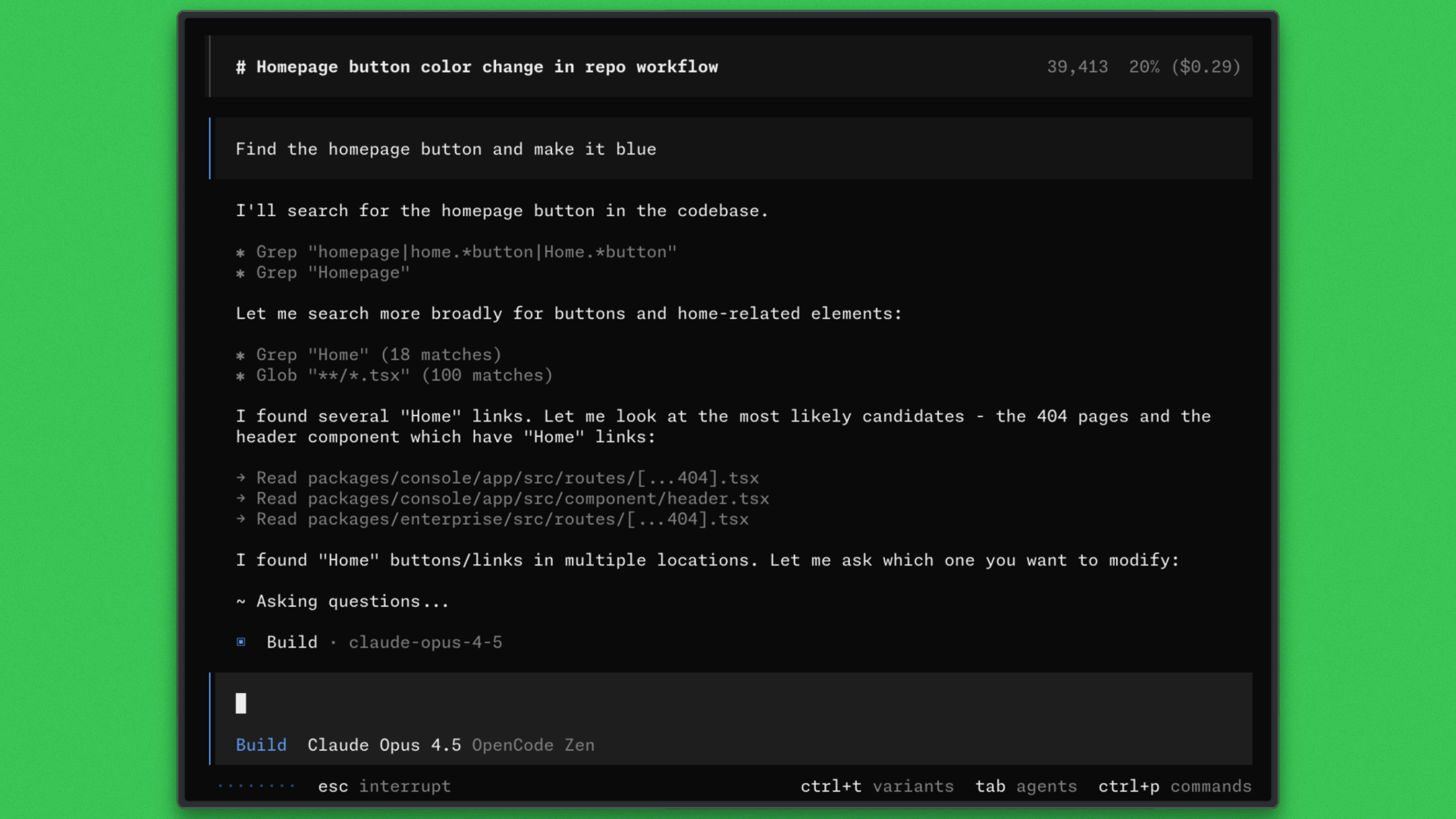This screenshot has height=819, width=1456.
Task: Click arrow icon before Read header.tsx
Action: click(x=240, y=498)
